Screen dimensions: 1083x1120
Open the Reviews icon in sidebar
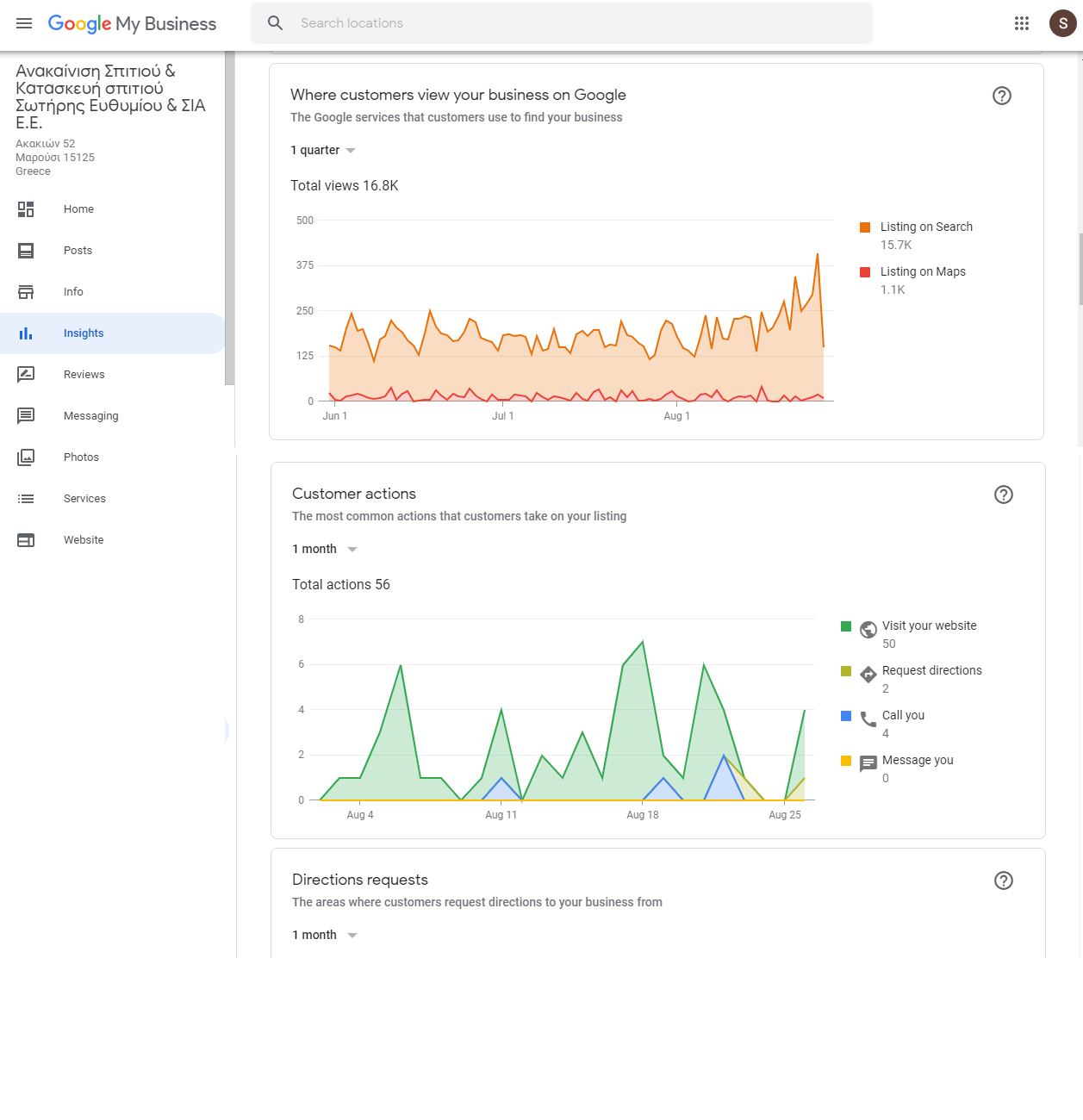(26, 374)
